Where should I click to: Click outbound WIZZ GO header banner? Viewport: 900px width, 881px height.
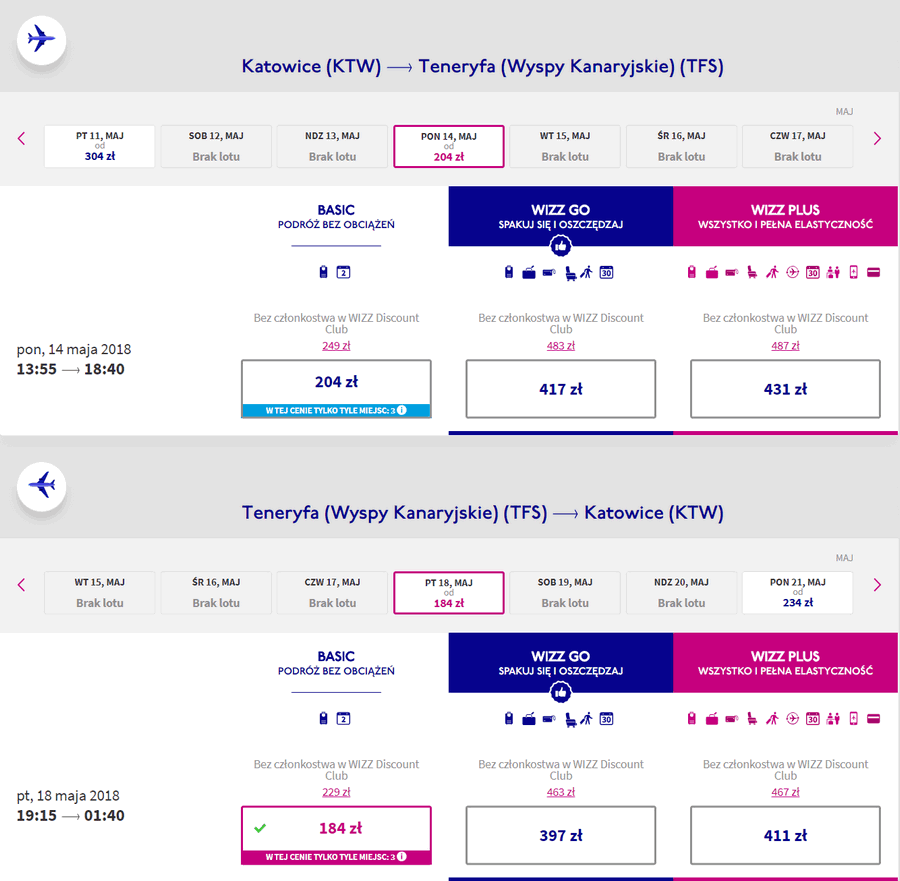click(561, 216)
